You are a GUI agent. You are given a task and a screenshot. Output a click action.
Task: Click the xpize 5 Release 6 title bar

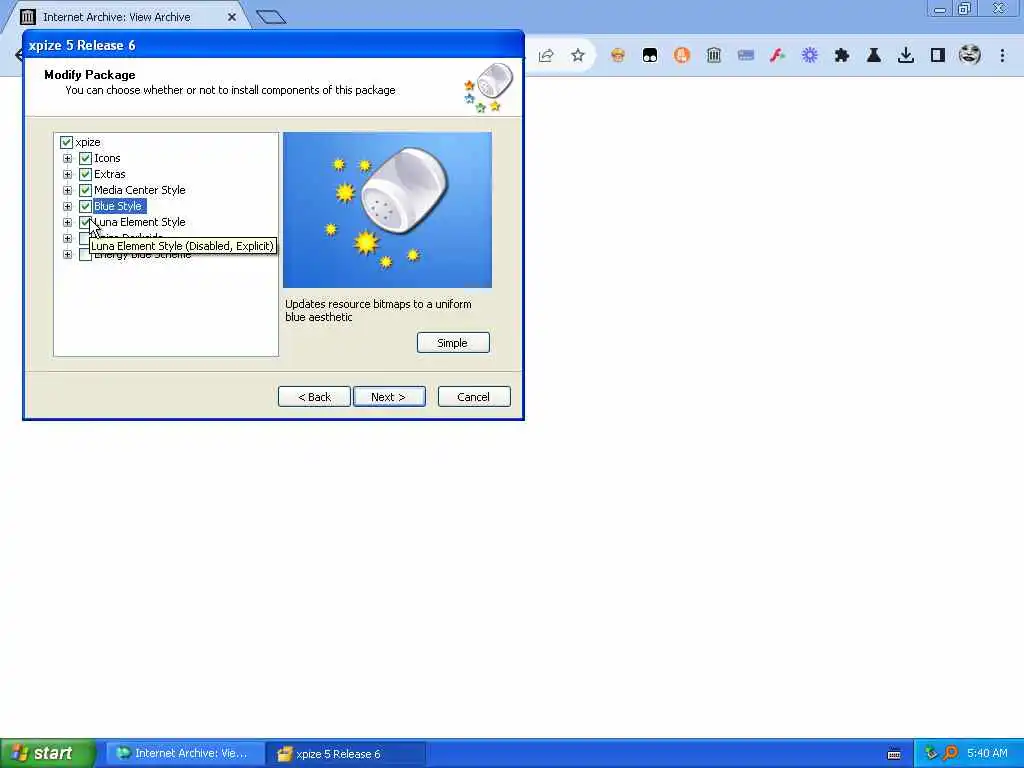pyautogui.click(x=273, y=45)
